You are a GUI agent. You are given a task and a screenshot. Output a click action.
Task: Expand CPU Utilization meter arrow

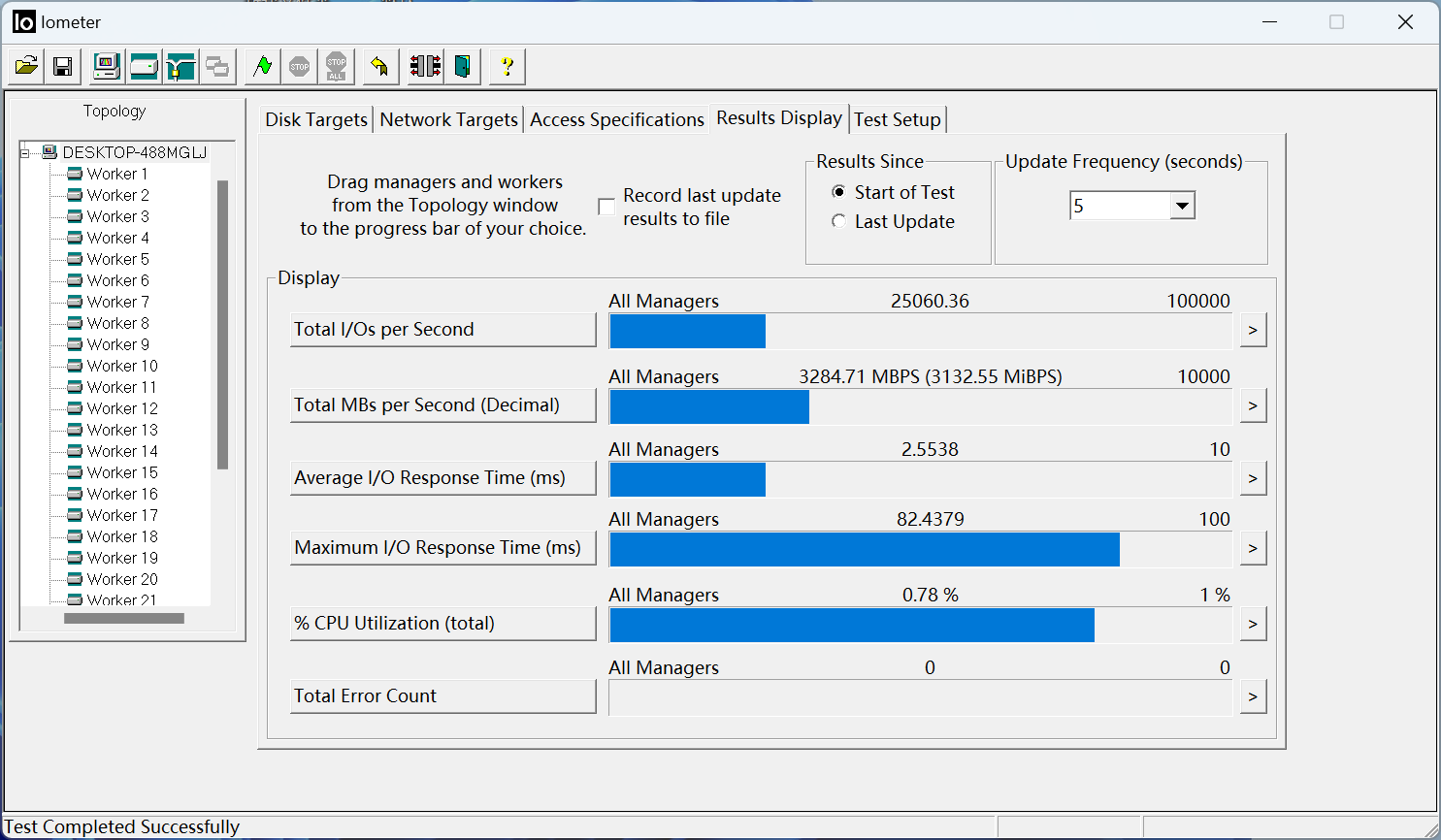point(1253,624)
